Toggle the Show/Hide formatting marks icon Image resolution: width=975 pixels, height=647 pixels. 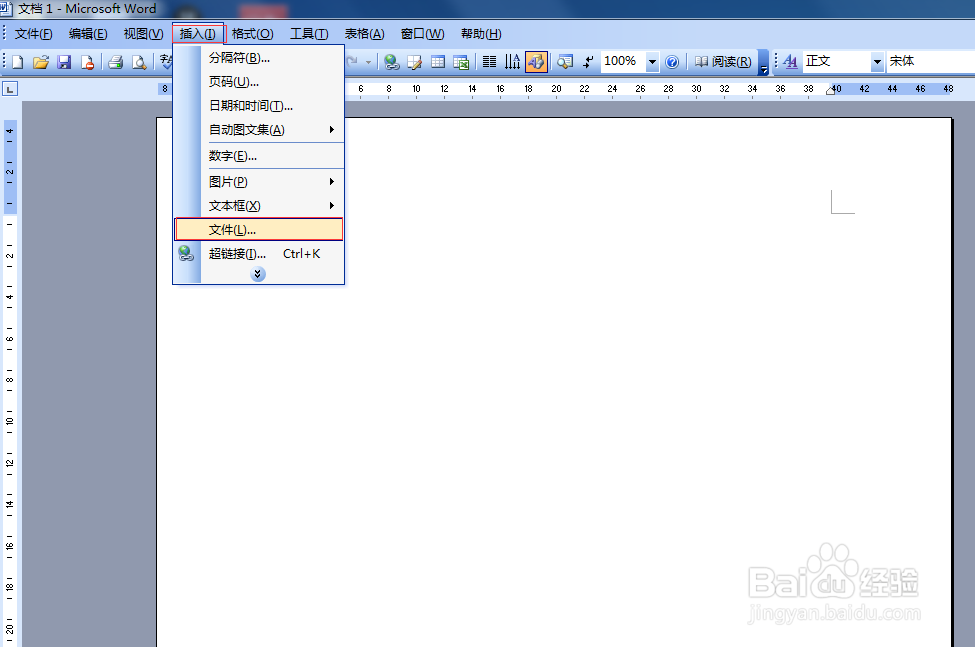click(x=588, y=62)
